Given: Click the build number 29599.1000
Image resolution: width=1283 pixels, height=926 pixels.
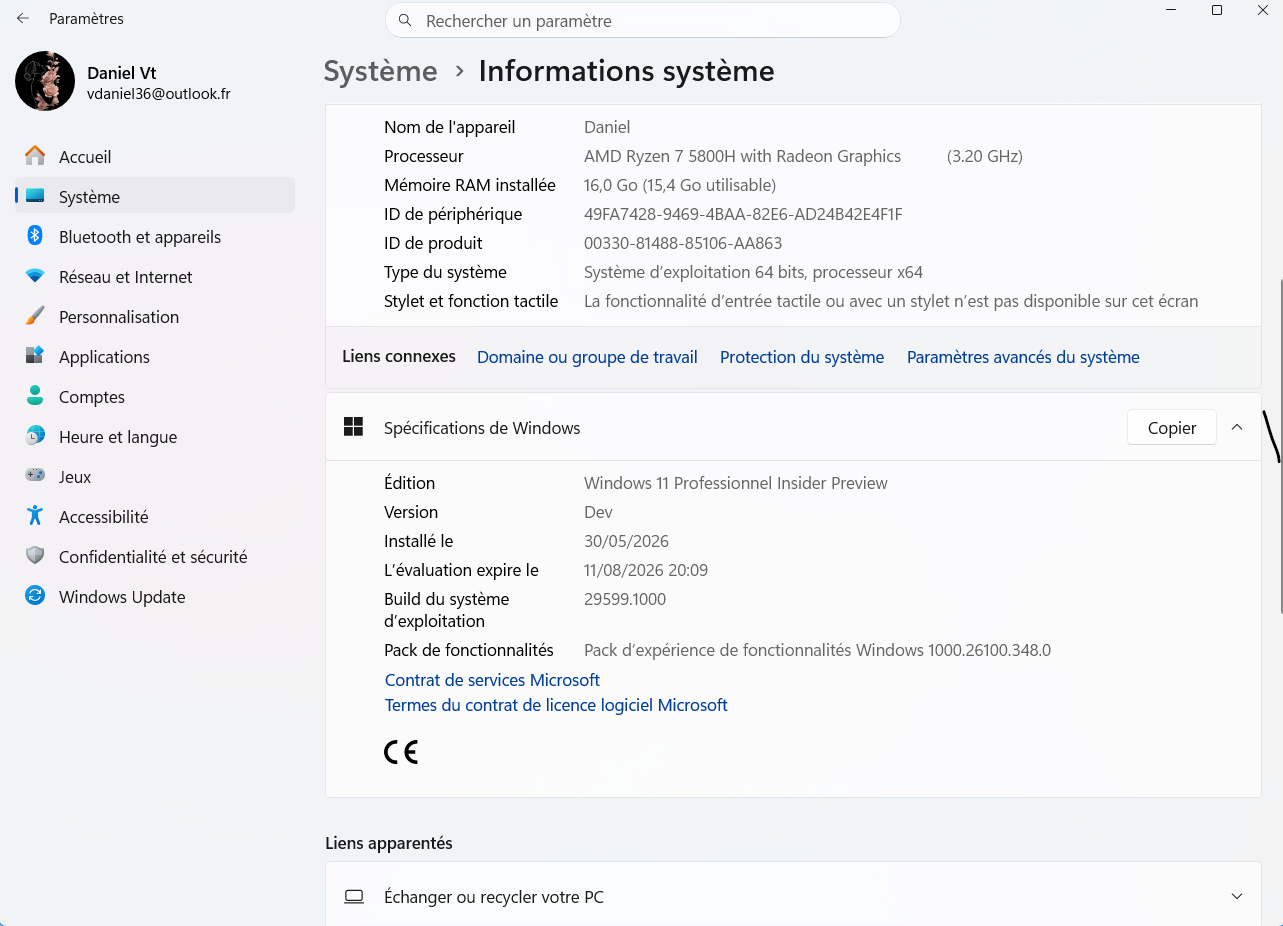Looking at the screenshot, I should point(625,599).
